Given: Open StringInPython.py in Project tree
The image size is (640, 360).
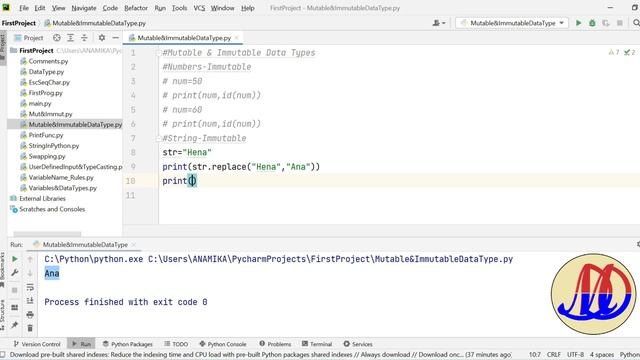Looking at the screenshot, I should (53, 146).
